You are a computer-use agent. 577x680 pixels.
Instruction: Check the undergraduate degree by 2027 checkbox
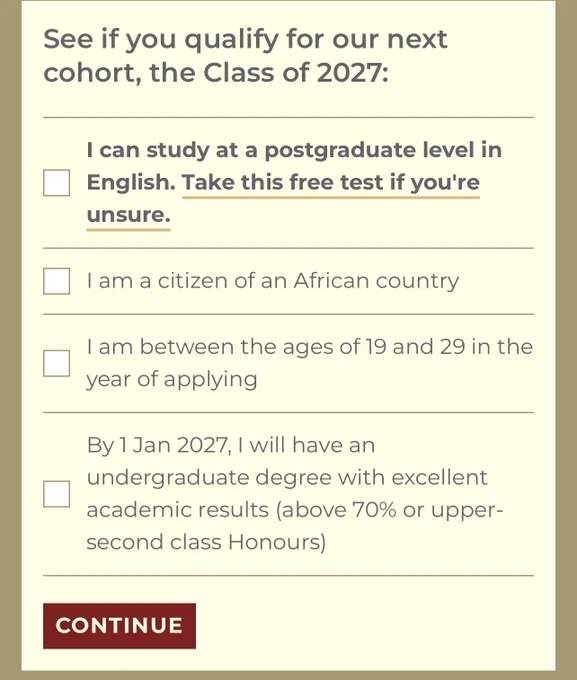click(x=56, y=494)
